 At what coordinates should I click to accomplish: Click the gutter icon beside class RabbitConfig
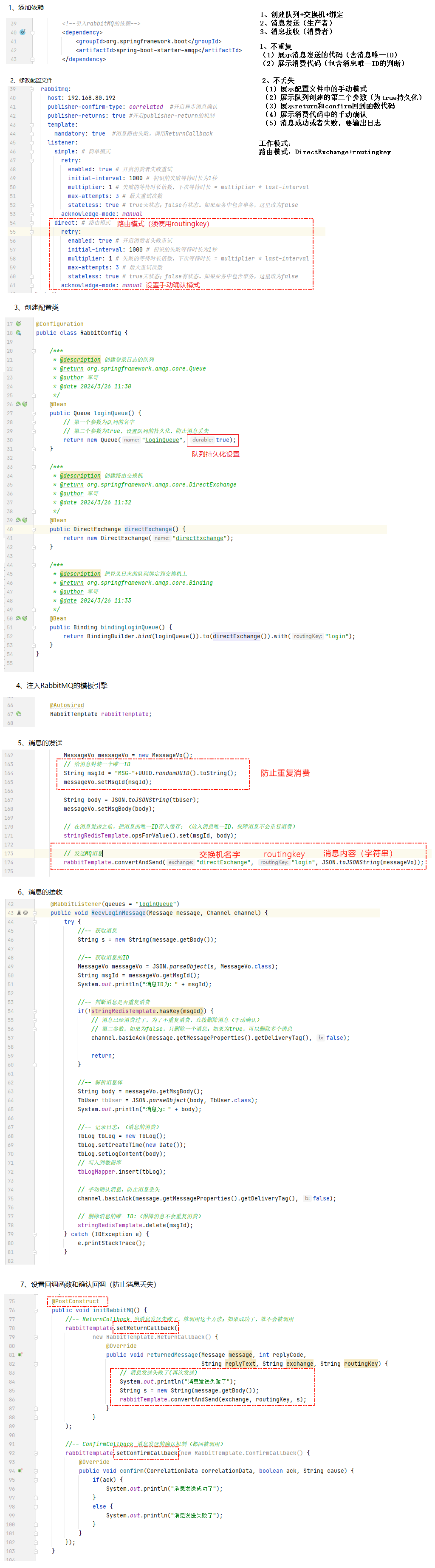pyautogui.click(x=18, y=333)
